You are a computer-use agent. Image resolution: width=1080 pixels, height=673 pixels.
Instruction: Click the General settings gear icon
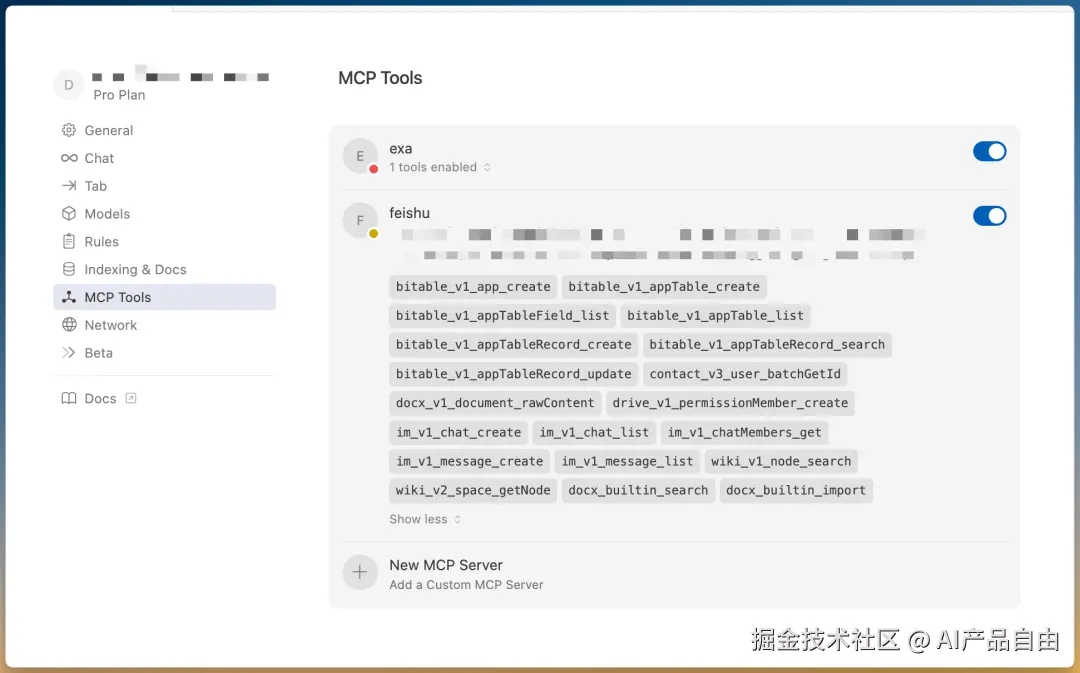[68, 130]
